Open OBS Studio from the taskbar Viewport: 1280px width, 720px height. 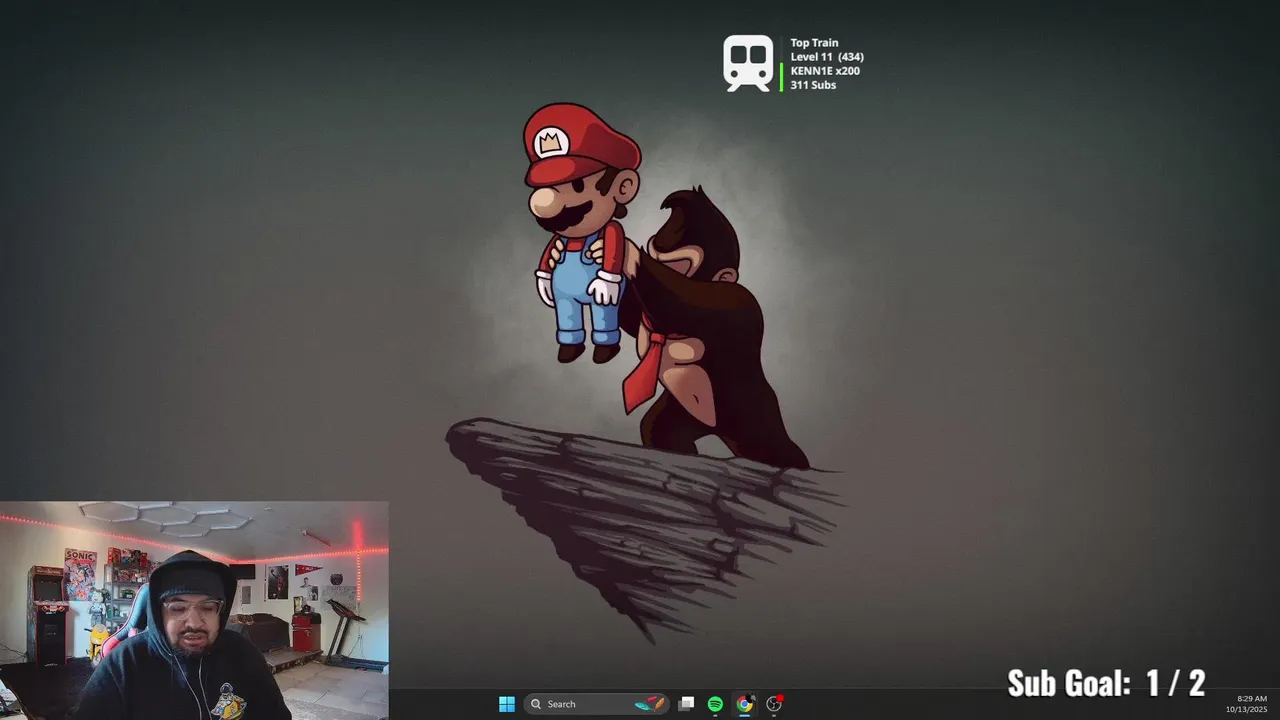point(774,704)
